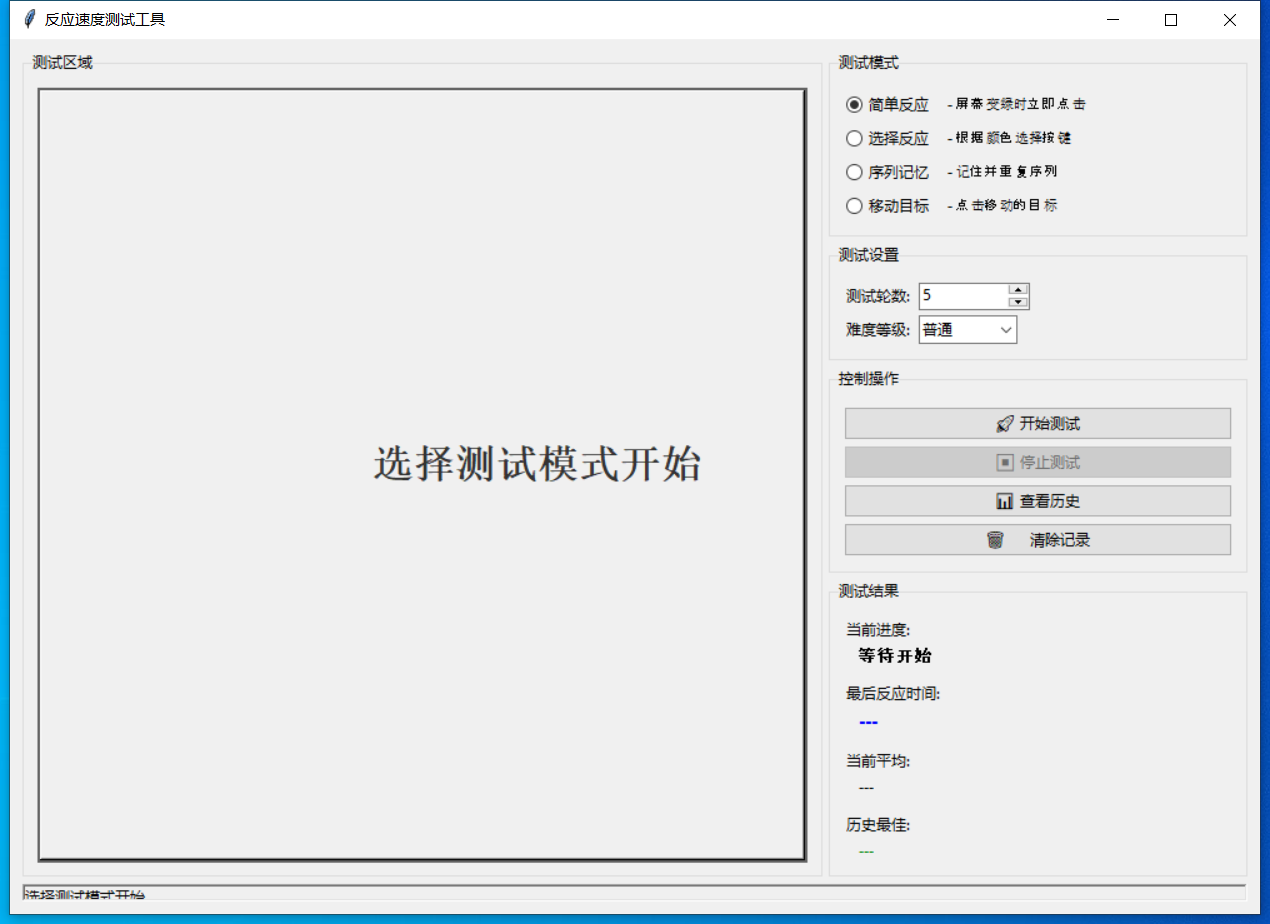Click the 开始测试 button
This screenshot has width=1270, height=924.
(1038, 423)
